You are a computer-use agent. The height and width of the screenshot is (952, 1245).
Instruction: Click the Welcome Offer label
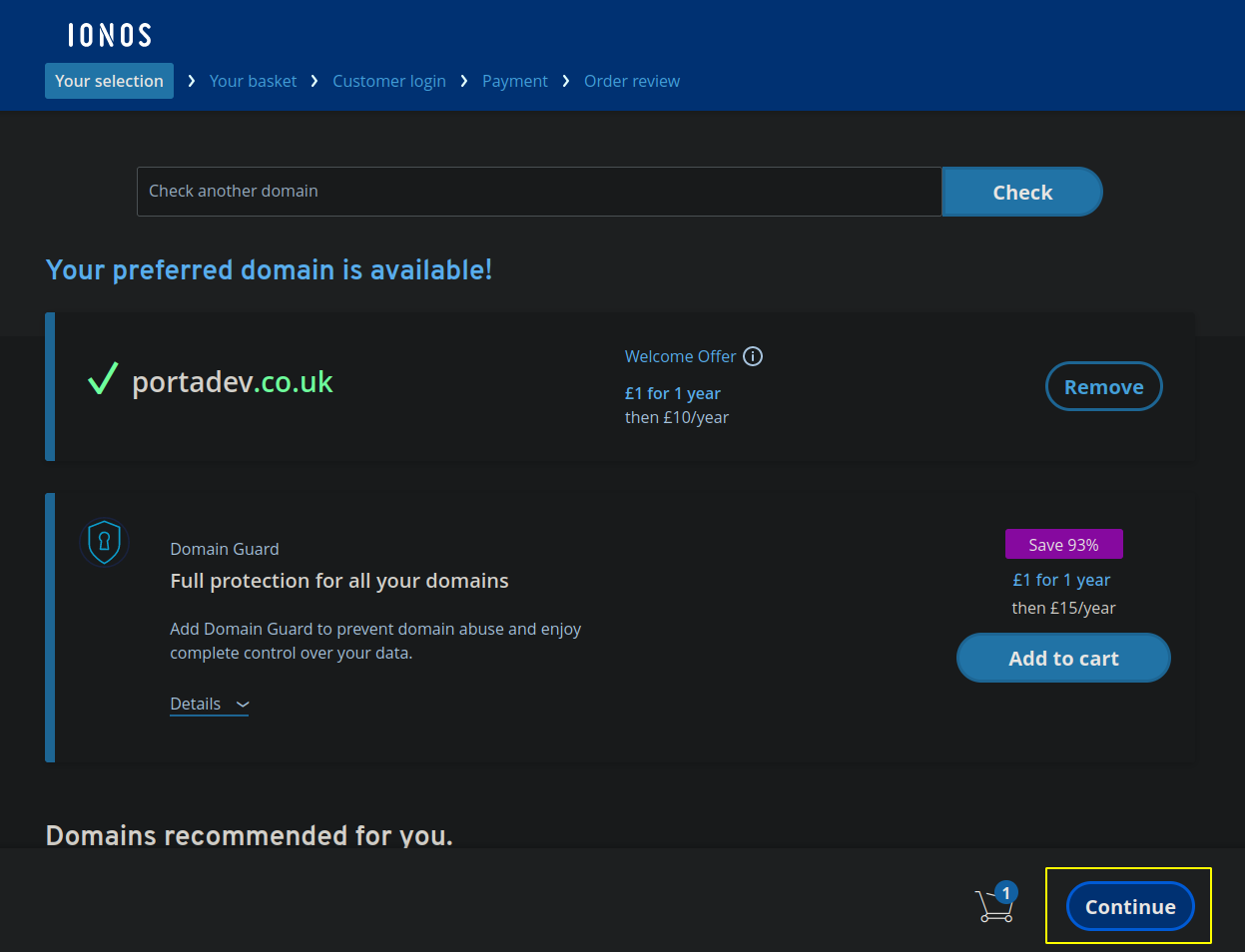click(680, 356)
